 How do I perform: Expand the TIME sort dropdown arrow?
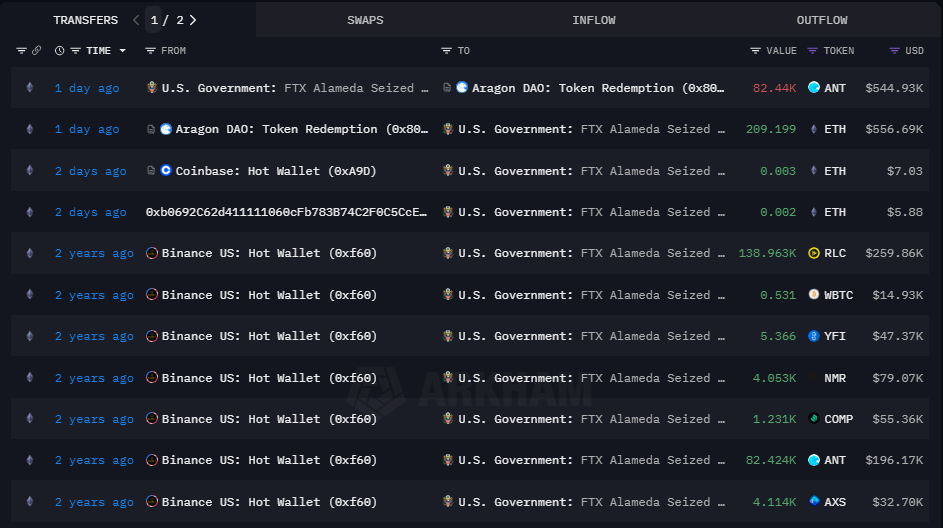(123, 51)
